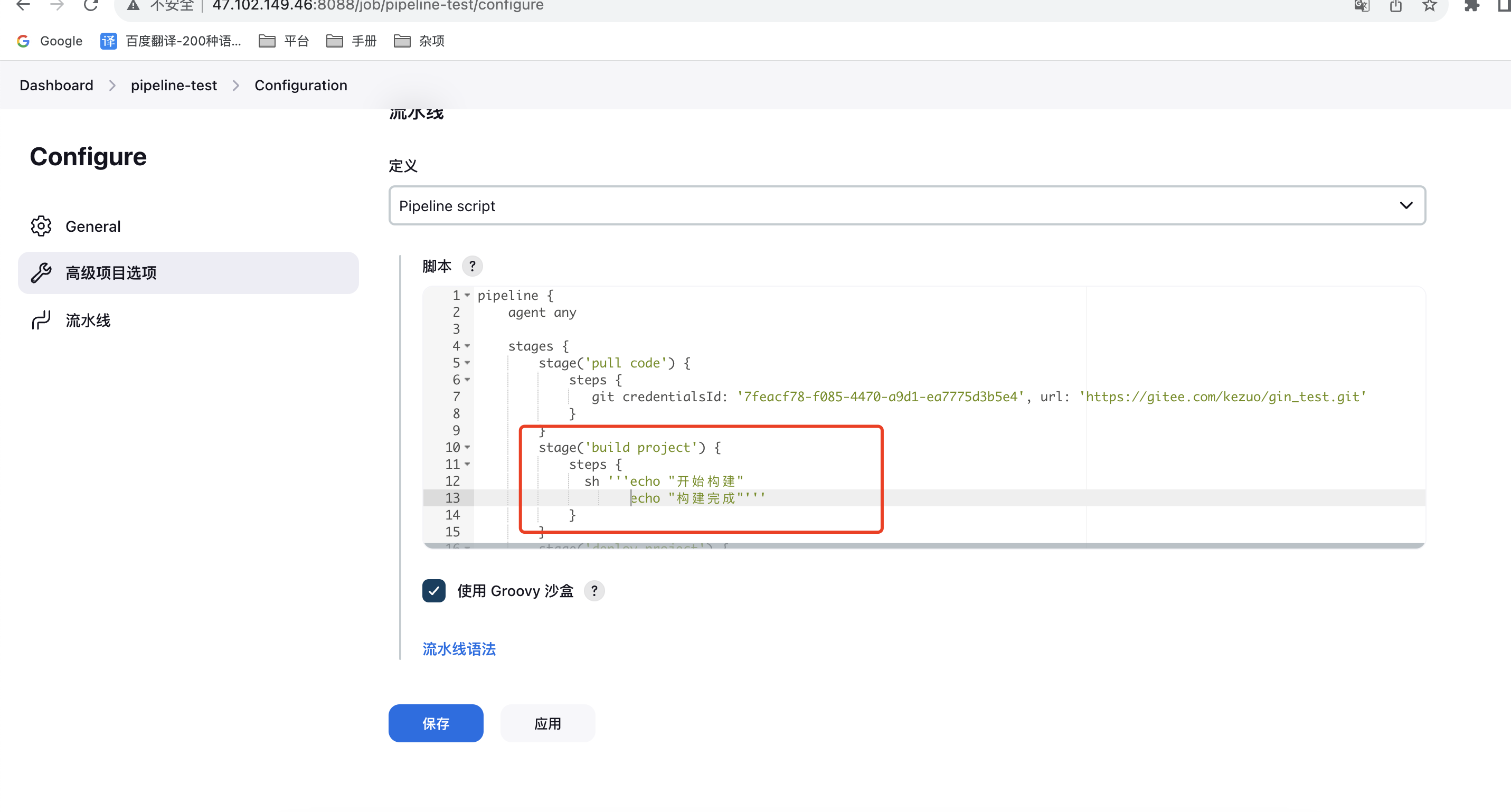Open help for the 脚本 field
The height and width of the screenshot is (812, 1511).
(x=472, y=266)
